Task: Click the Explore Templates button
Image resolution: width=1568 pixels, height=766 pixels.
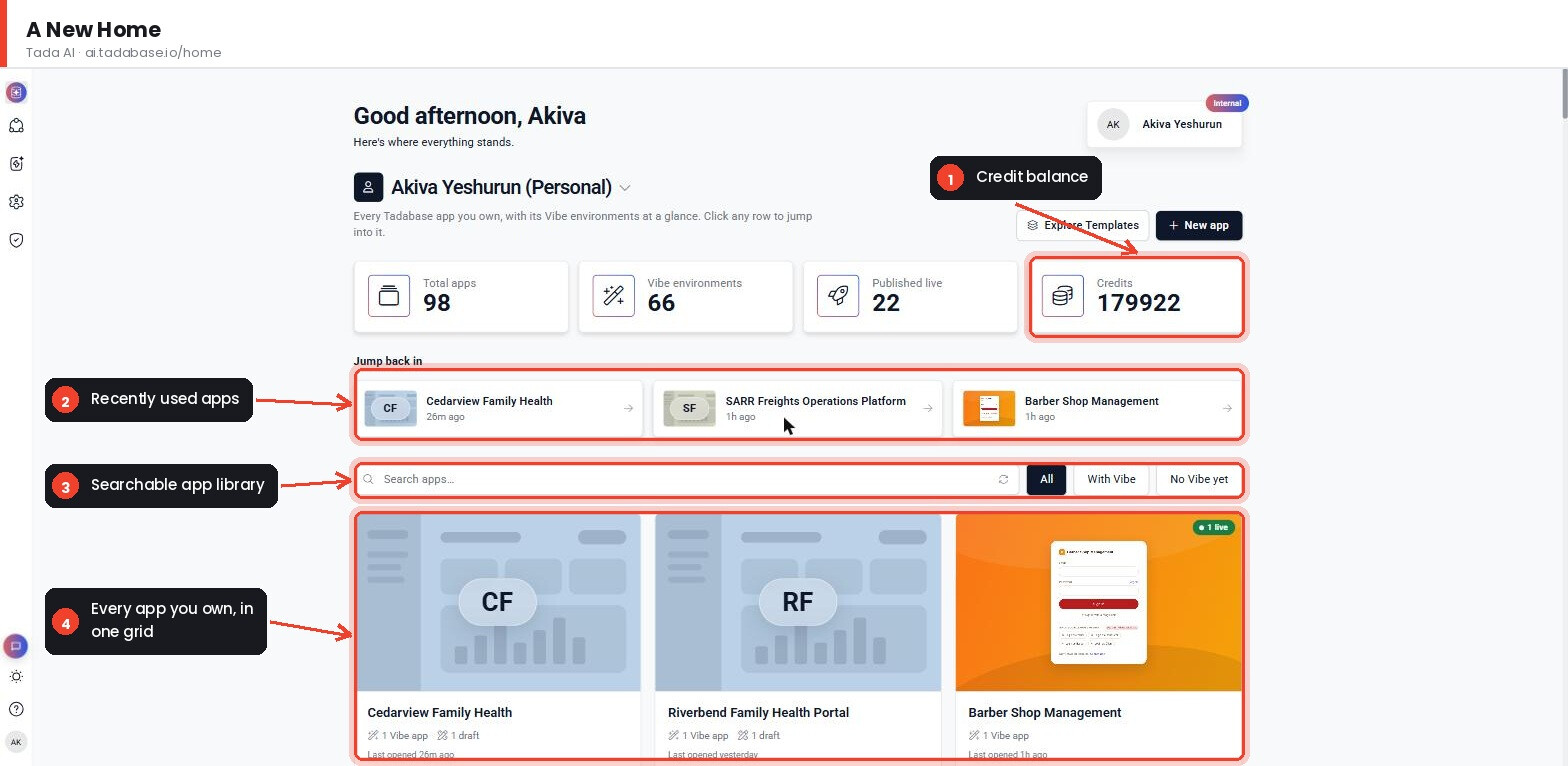Action: [x=1082, y=225]
